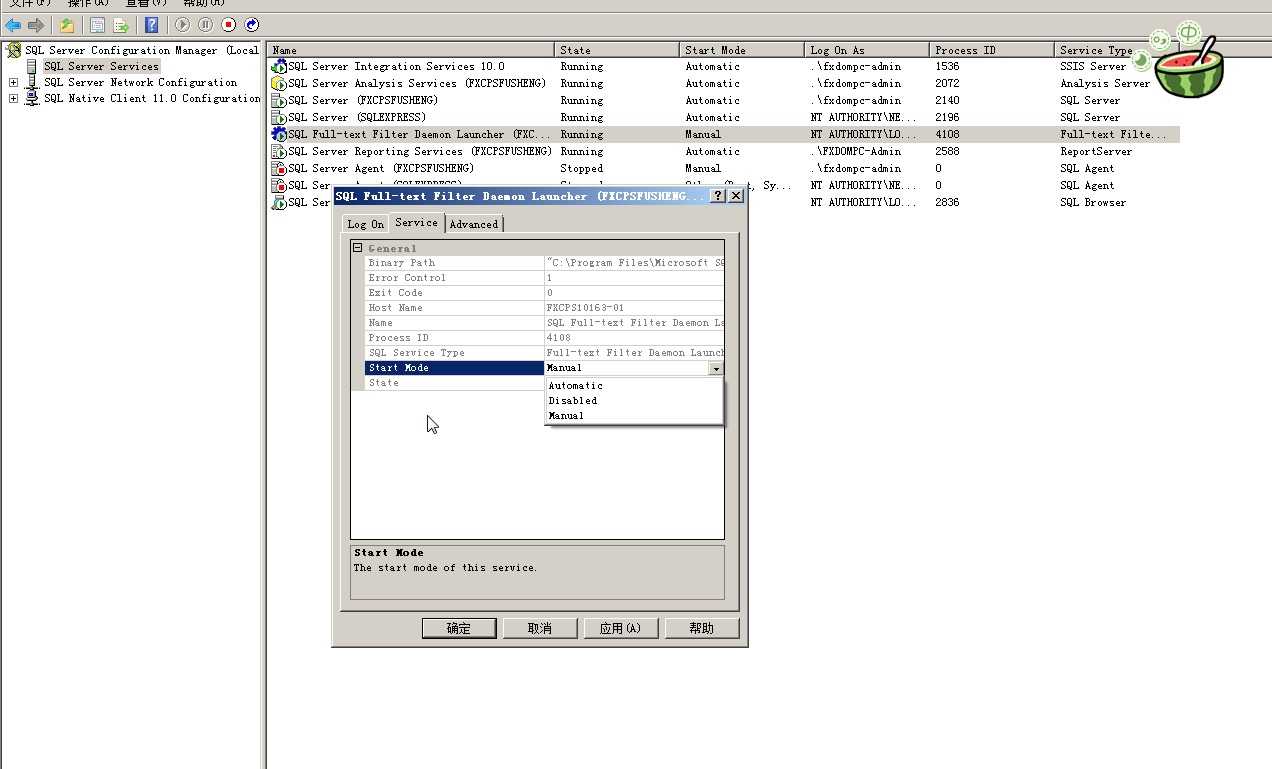Select the SQL Server Services tree item
1272x769 pixels.
click(101, 66)
